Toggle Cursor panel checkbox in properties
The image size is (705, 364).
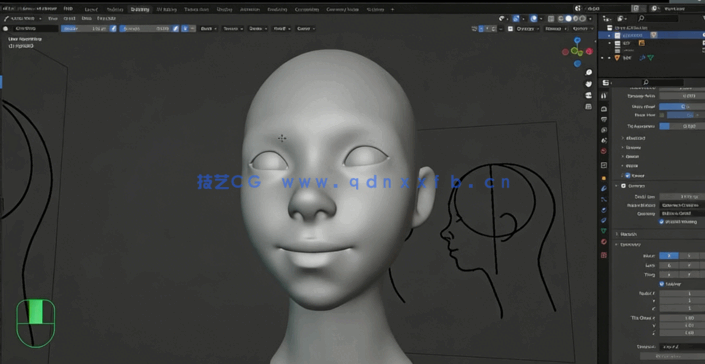[628, 175]
